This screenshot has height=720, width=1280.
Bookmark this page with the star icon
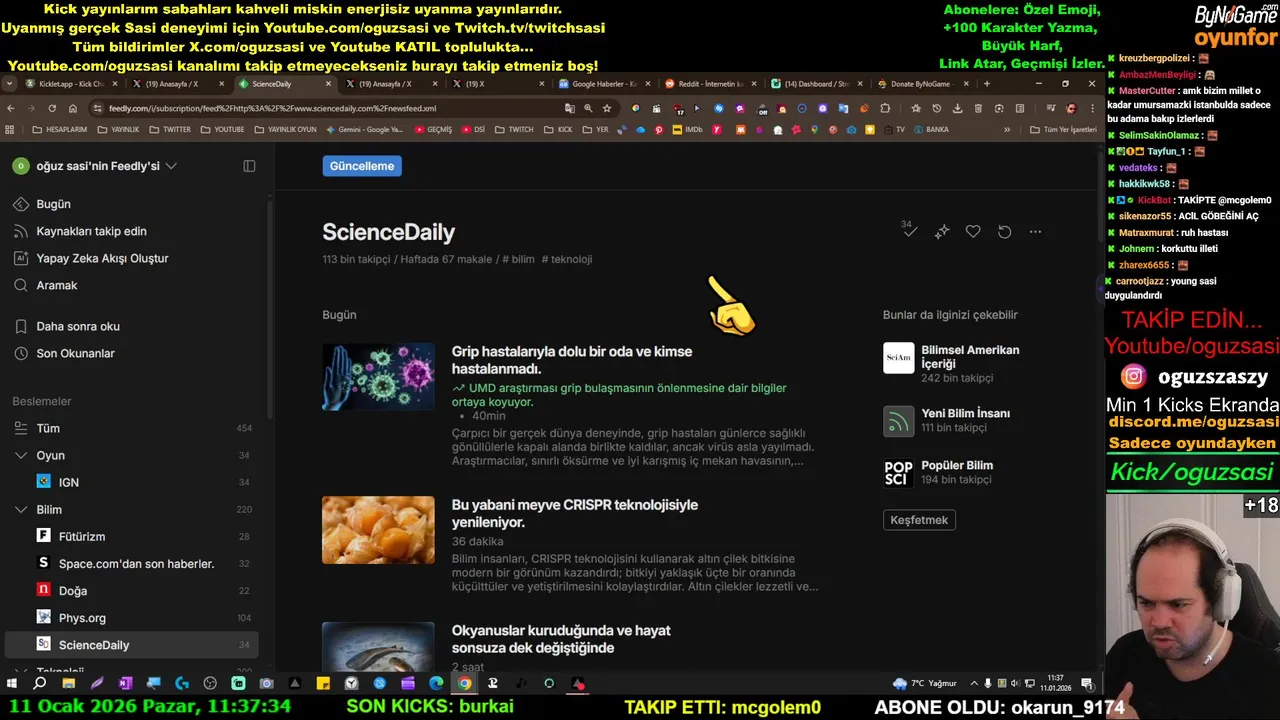coord(606,108)
